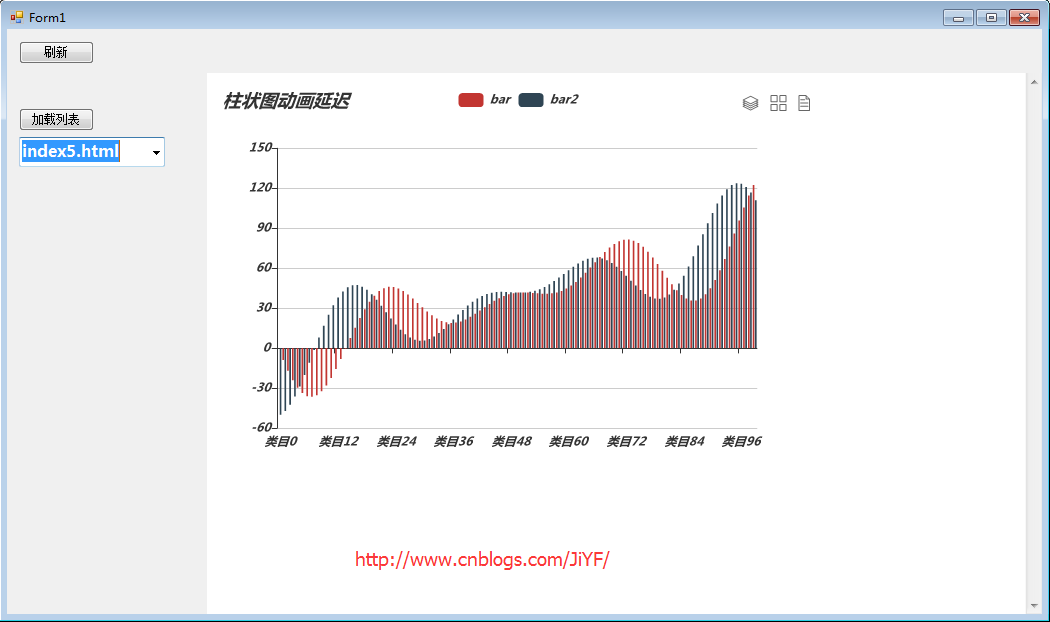Close the Form1 window
The height and width of the screenshot is (622, 1050).
point(1024,18)
